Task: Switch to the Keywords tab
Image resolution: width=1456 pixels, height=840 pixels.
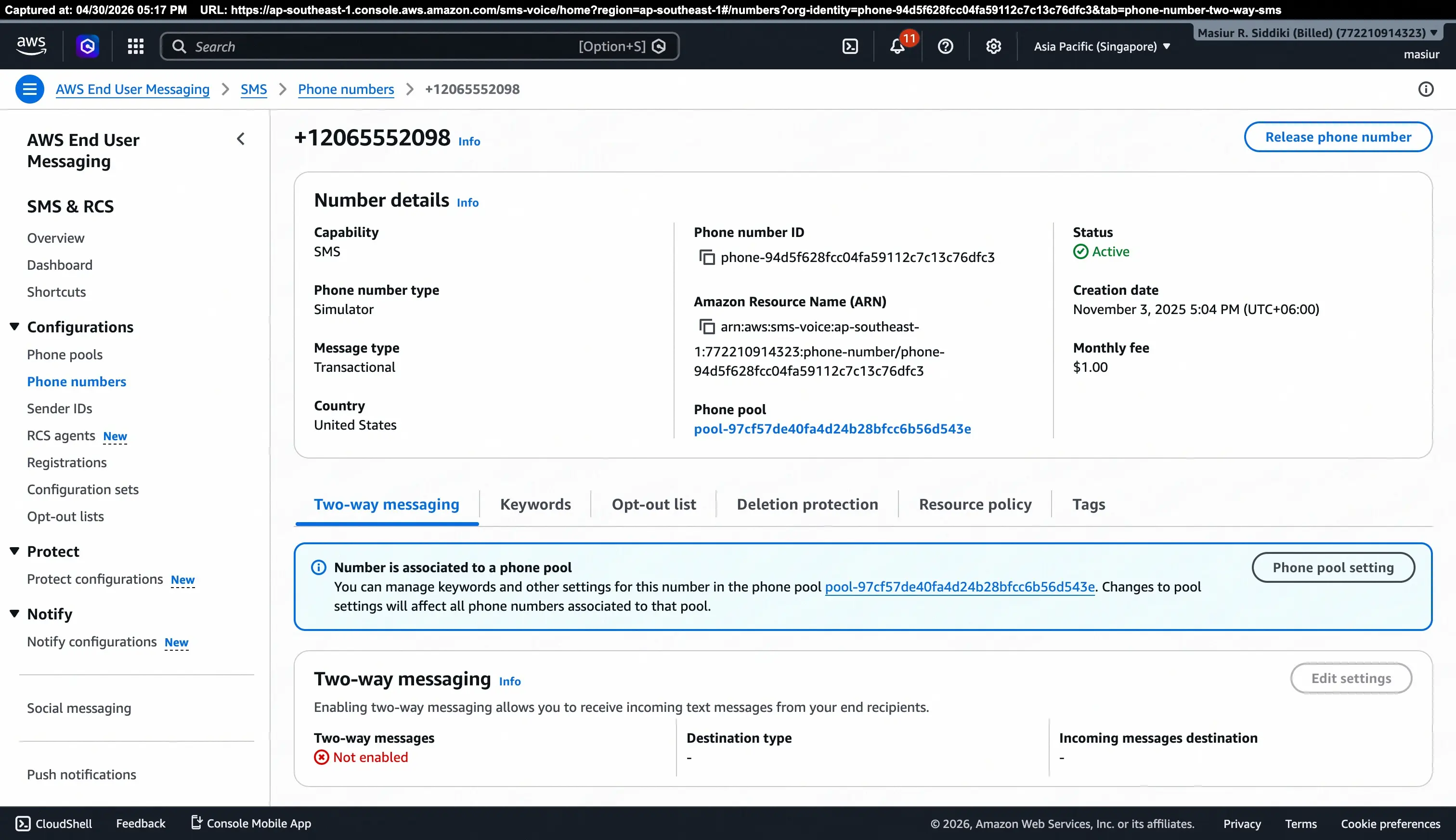Action: 536,505
